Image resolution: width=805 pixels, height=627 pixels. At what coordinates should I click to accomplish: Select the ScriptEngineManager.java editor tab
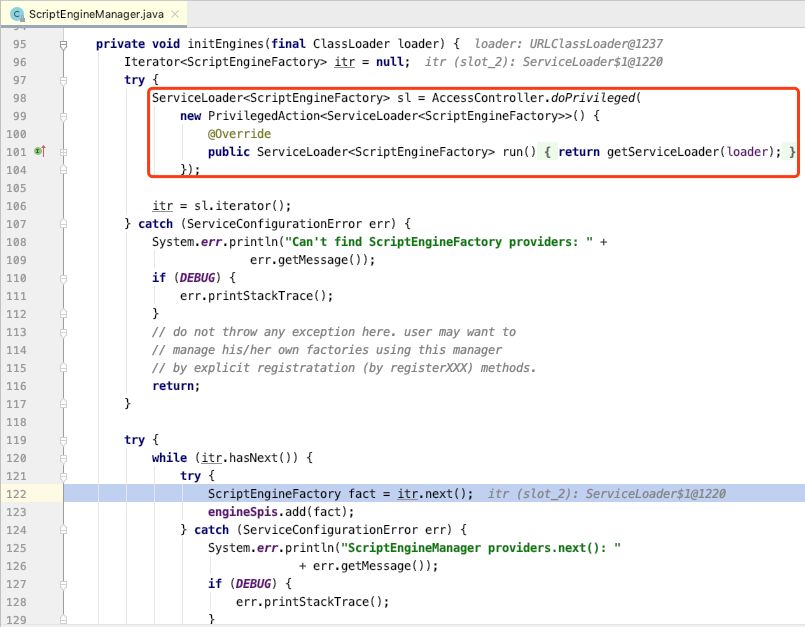90,15
